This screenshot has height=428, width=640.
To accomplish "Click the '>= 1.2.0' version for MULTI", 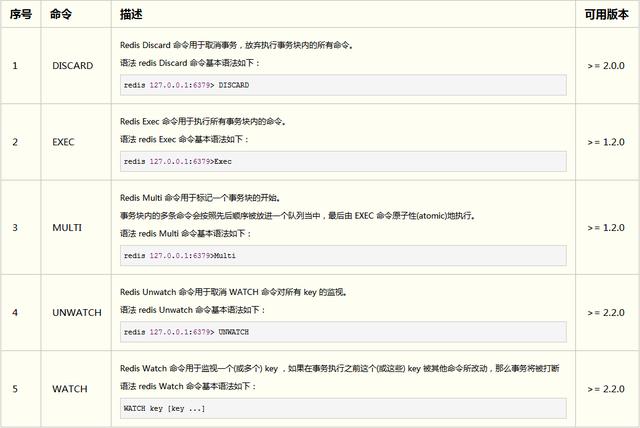I will pos(606,227).
